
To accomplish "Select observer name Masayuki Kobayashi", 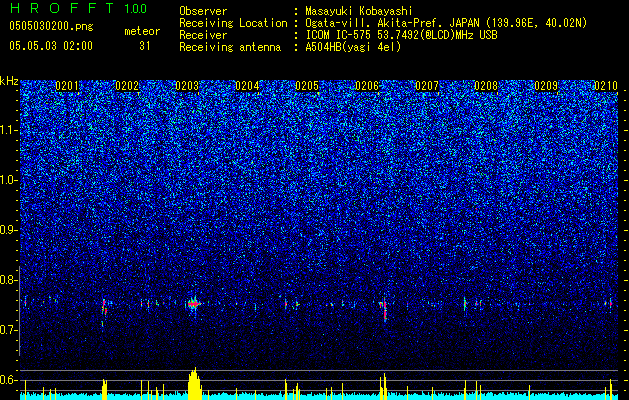I will point(359,11).
